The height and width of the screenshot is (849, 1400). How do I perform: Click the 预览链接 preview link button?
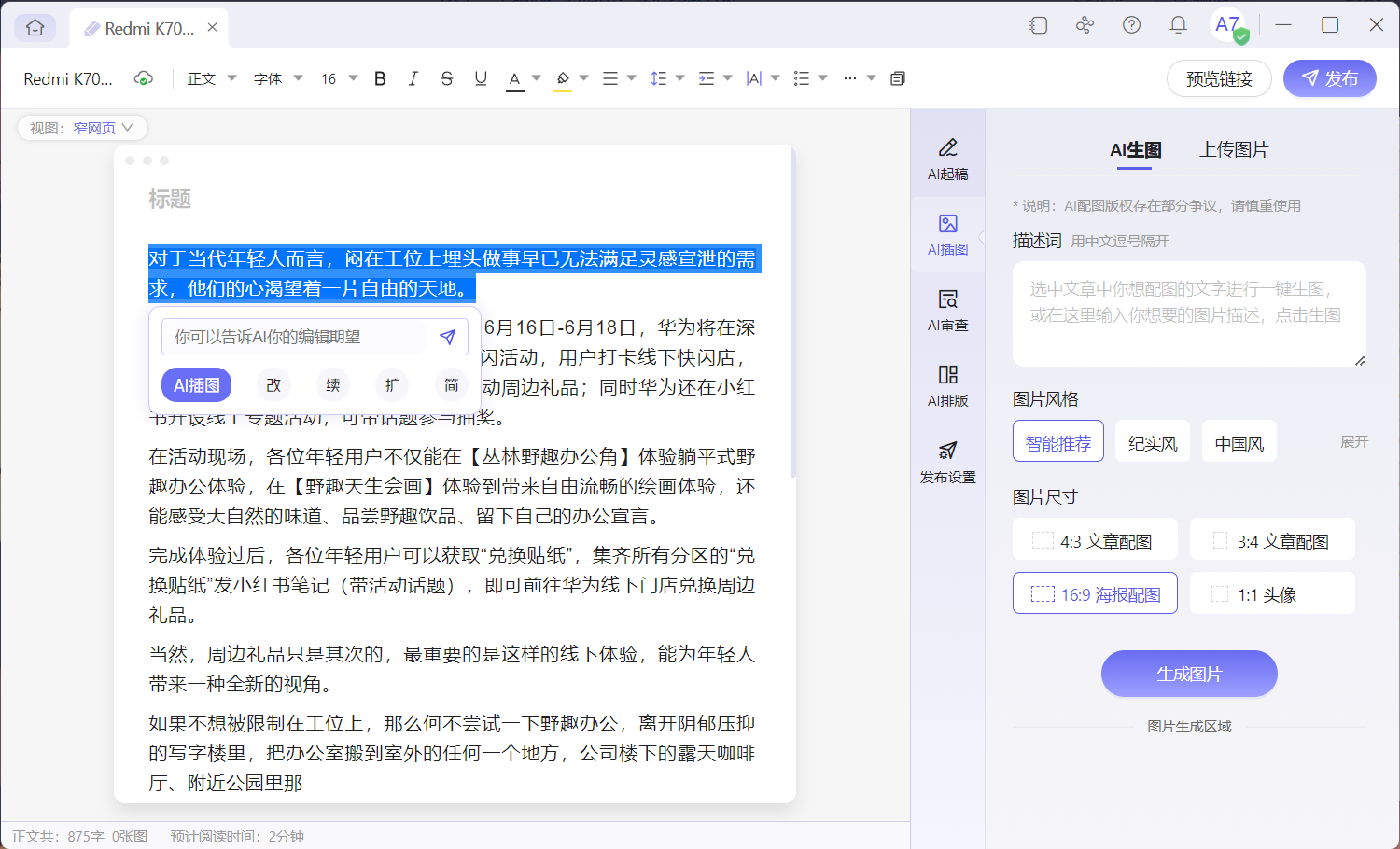coord(1219,78)
